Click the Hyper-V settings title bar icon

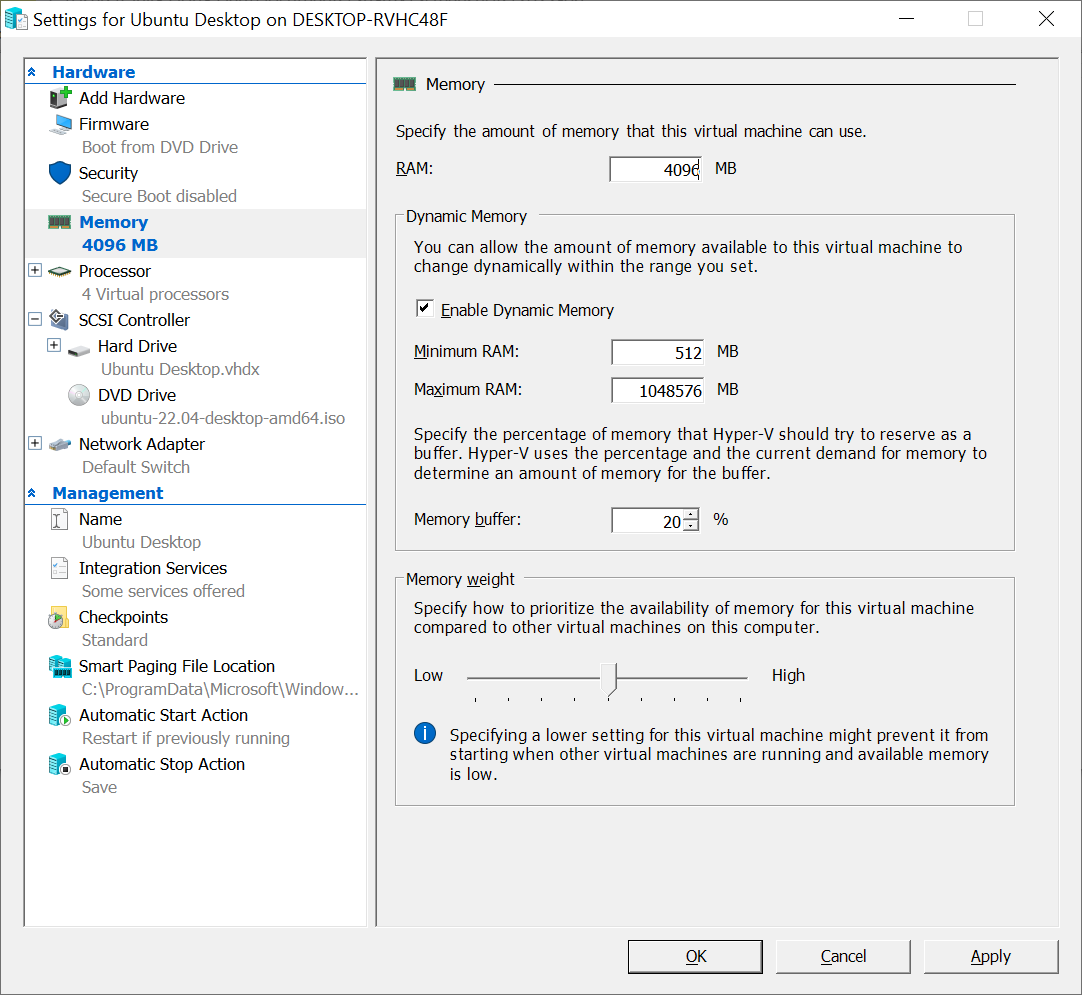16,19
